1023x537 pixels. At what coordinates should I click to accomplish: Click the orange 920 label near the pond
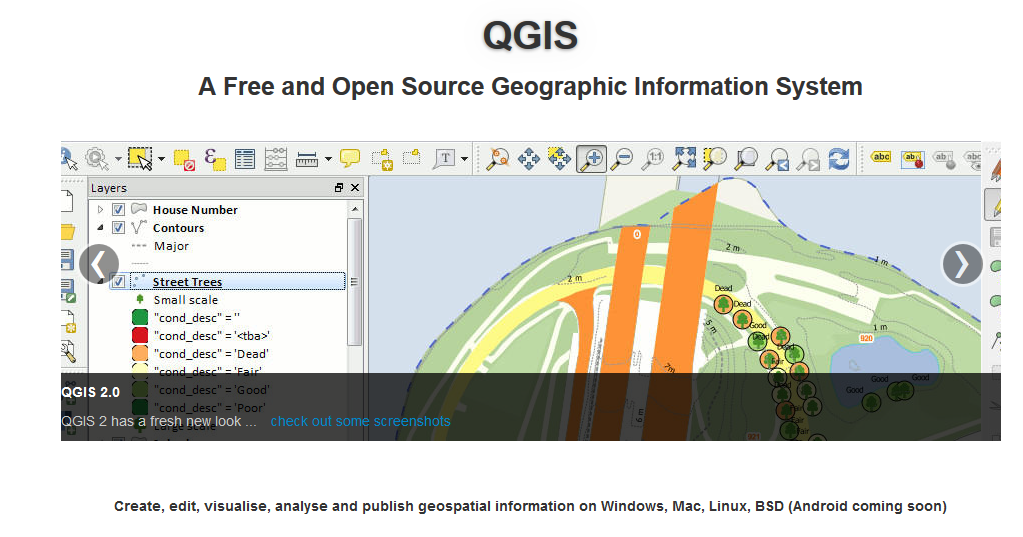(866, 338)
